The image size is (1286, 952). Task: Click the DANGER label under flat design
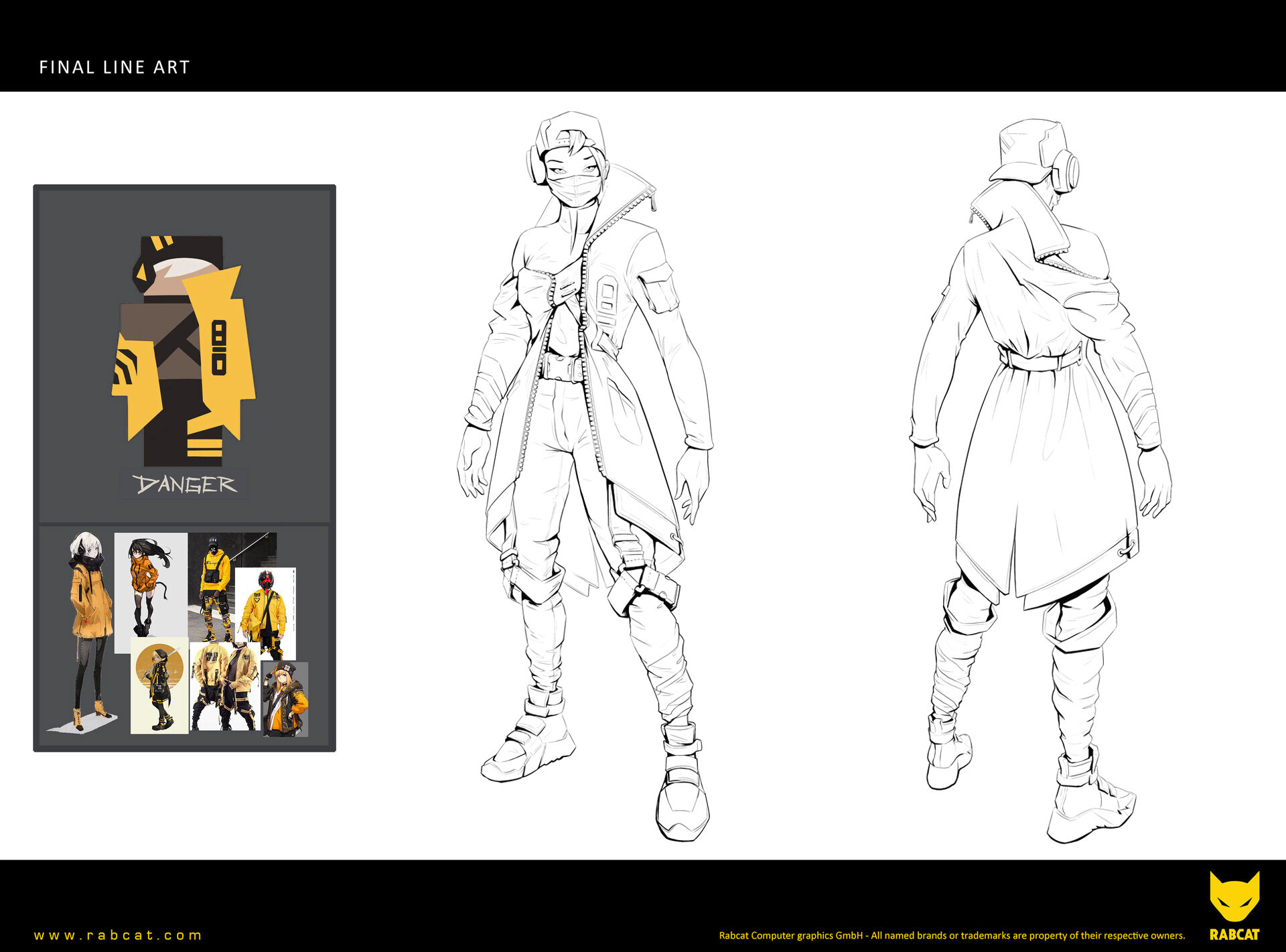(184, 484)
